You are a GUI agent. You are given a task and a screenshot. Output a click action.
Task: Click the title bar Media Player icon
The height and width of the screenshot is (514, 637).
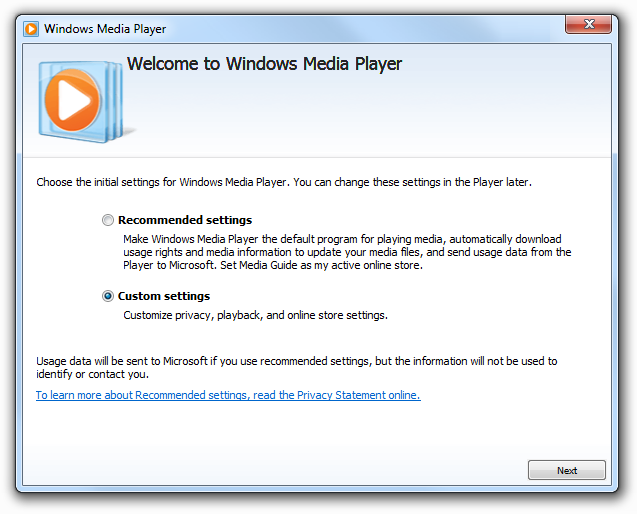click(x=31, y=29)
